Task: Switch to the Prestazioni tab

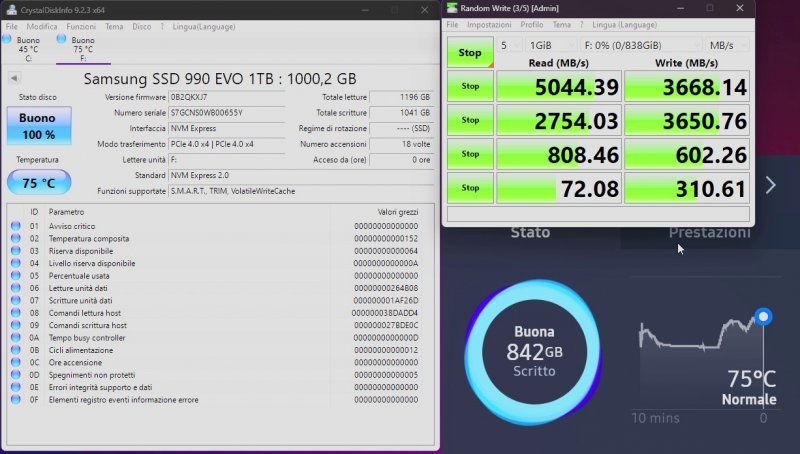Action: [710, 232]
